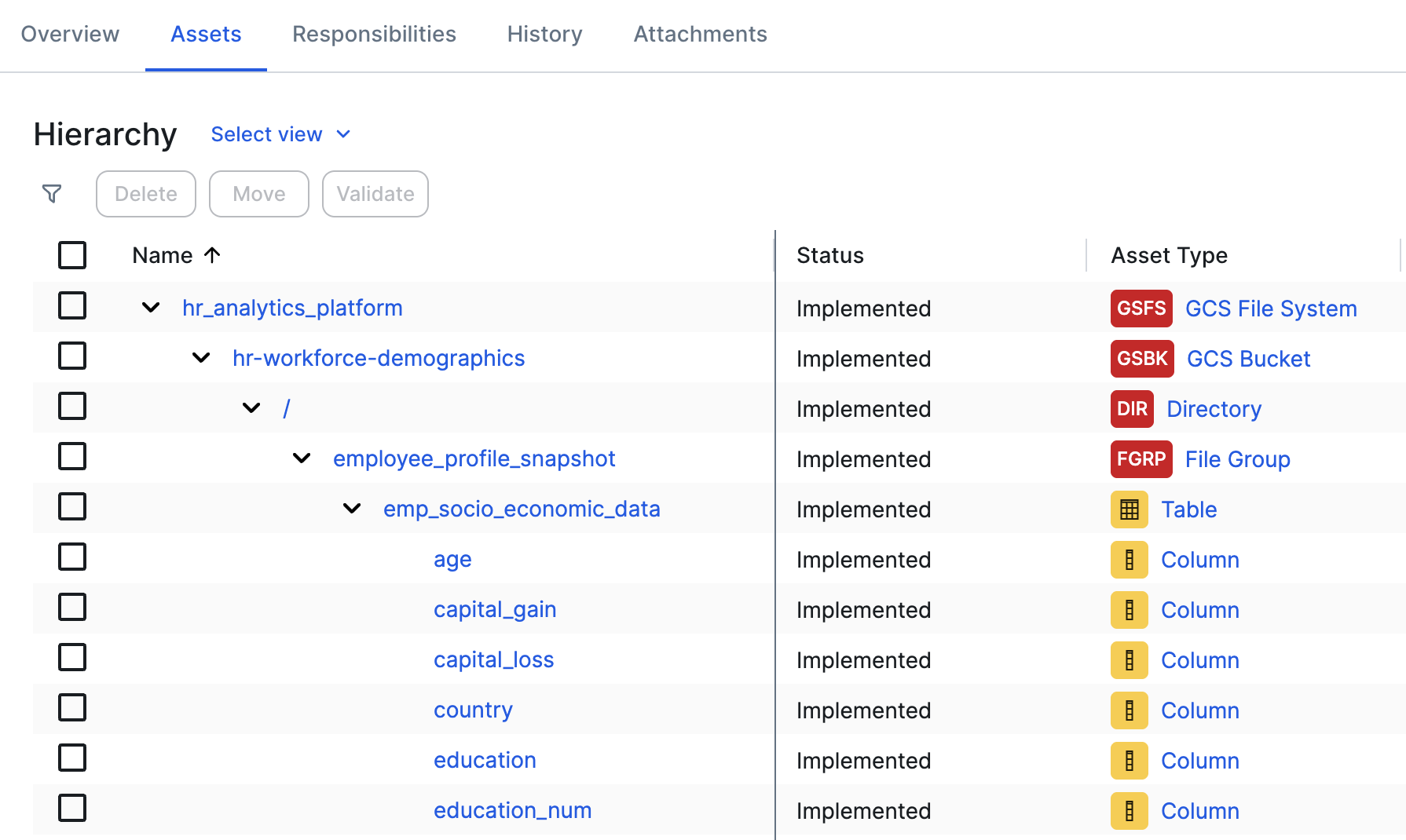Select the capital_gain row checkbox
The width and height of the screenshot is (1406, 840).
tap(72, 607)
